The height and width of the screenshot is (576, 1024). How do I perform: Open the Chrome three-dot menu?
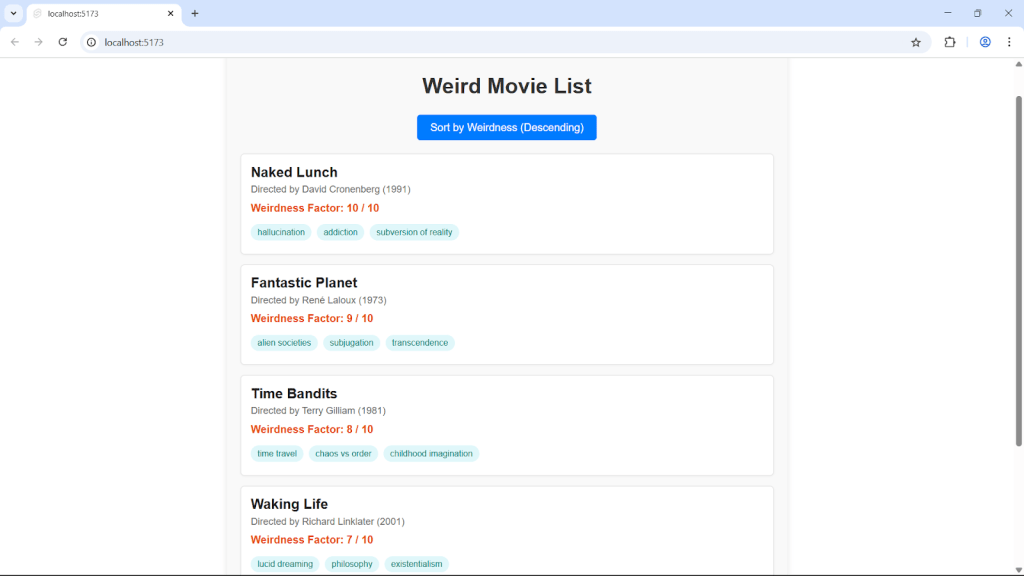pos(1010,42)
